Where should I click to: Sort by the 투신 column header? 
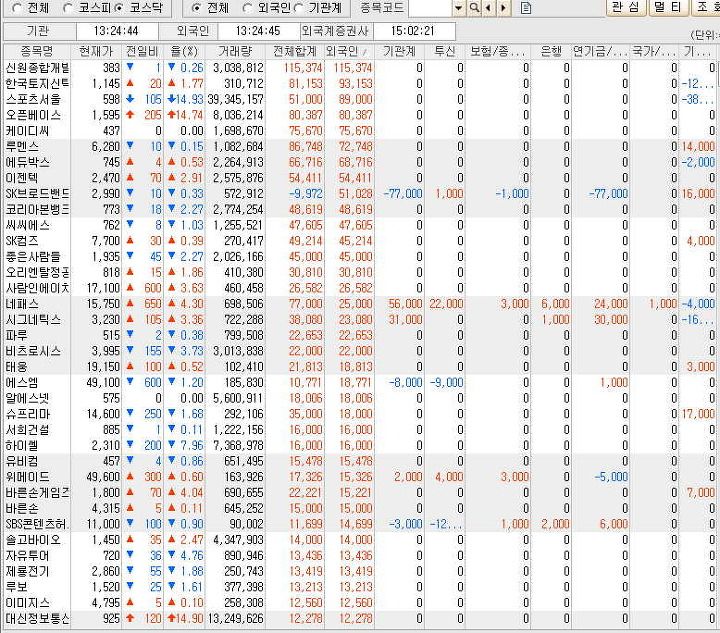[444, 51]
